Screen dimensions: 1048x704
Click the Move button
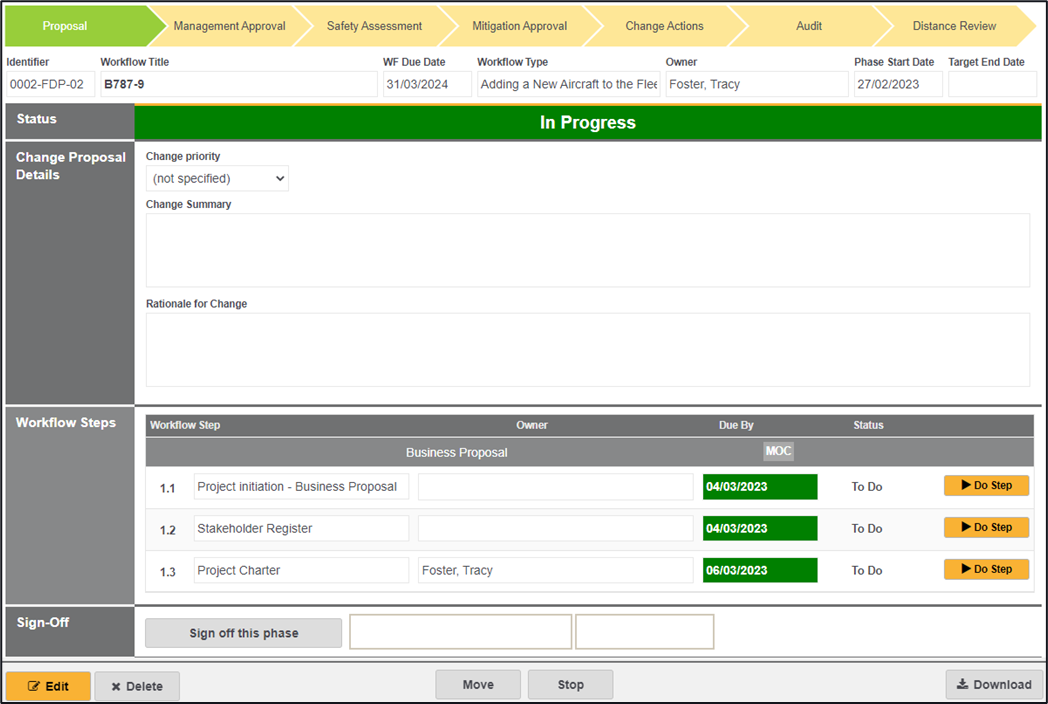pos(478,684)
